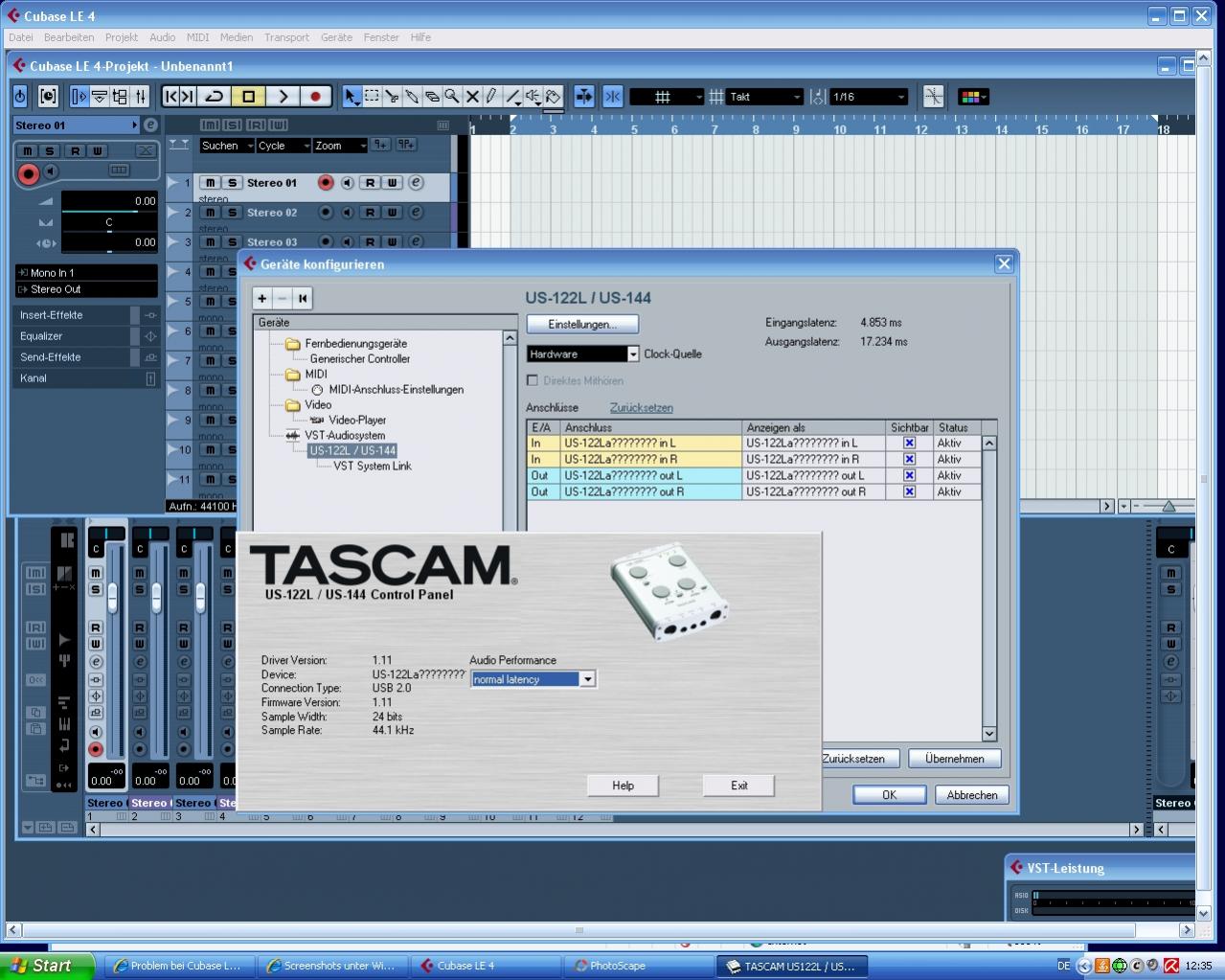Select the Pencil draw tool
This screenshot has height=980, width=1225.
[x=491, y=97]
